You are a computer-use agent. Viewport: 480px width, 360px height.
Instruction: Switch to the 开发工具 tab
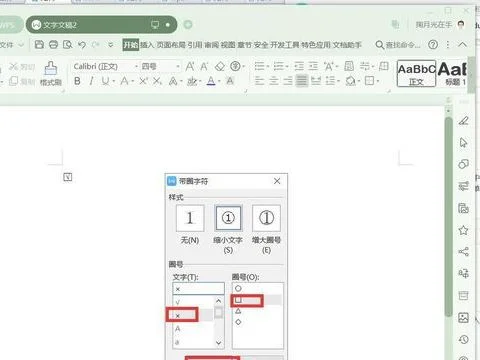[285, 45]
